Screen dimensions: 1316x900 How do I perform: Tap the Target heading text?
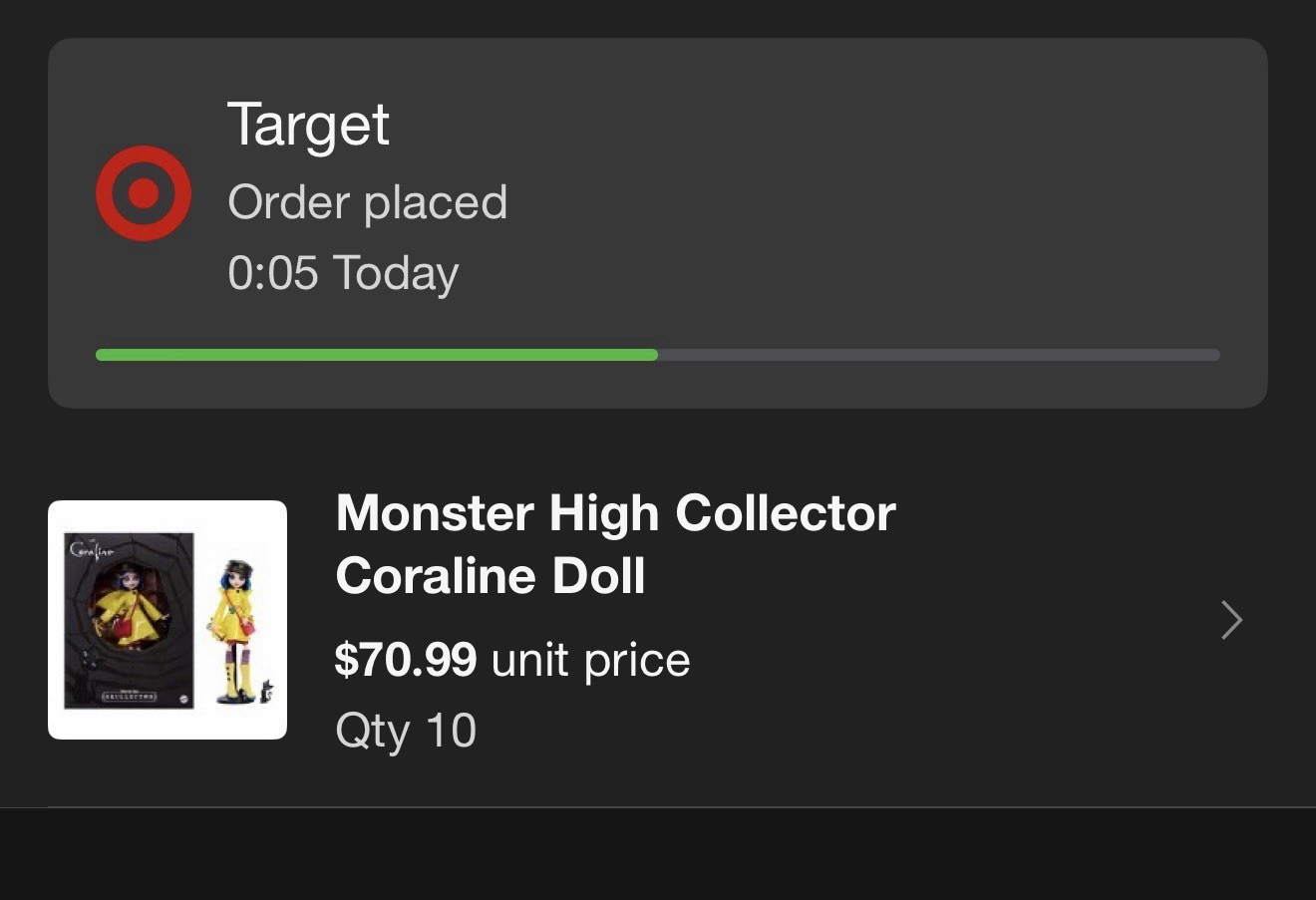point(309,124)
